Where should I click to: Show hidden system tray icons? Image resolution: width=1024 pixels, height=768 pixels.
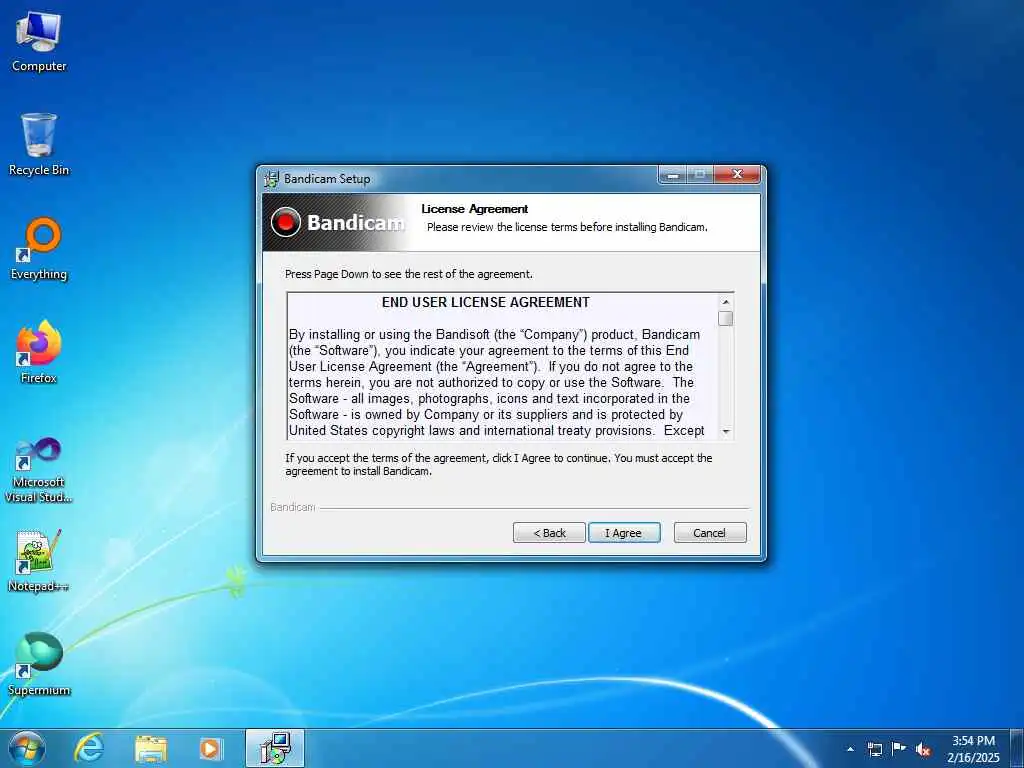click(850, 749)
